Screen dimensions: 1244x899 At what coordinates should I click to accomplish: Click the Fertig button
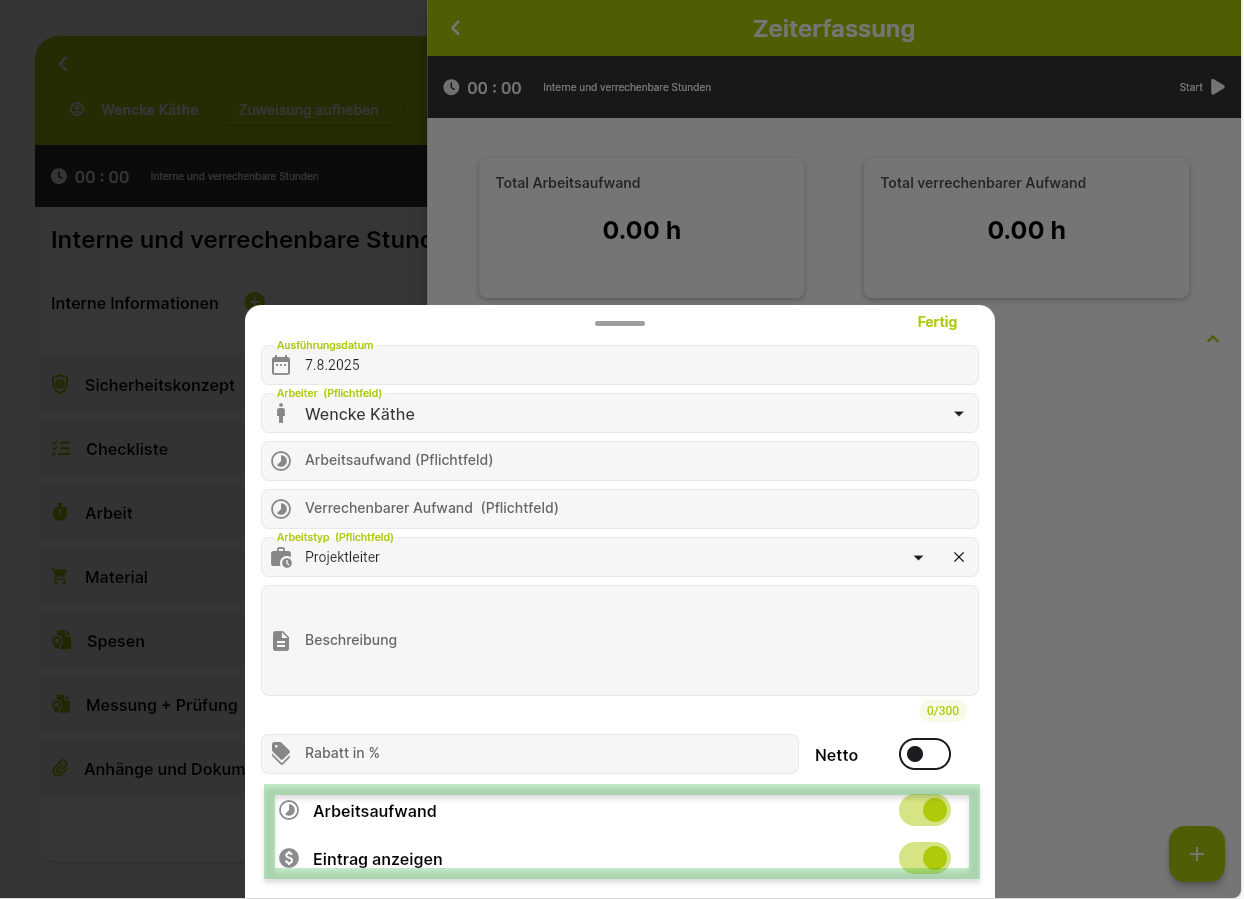937,322
